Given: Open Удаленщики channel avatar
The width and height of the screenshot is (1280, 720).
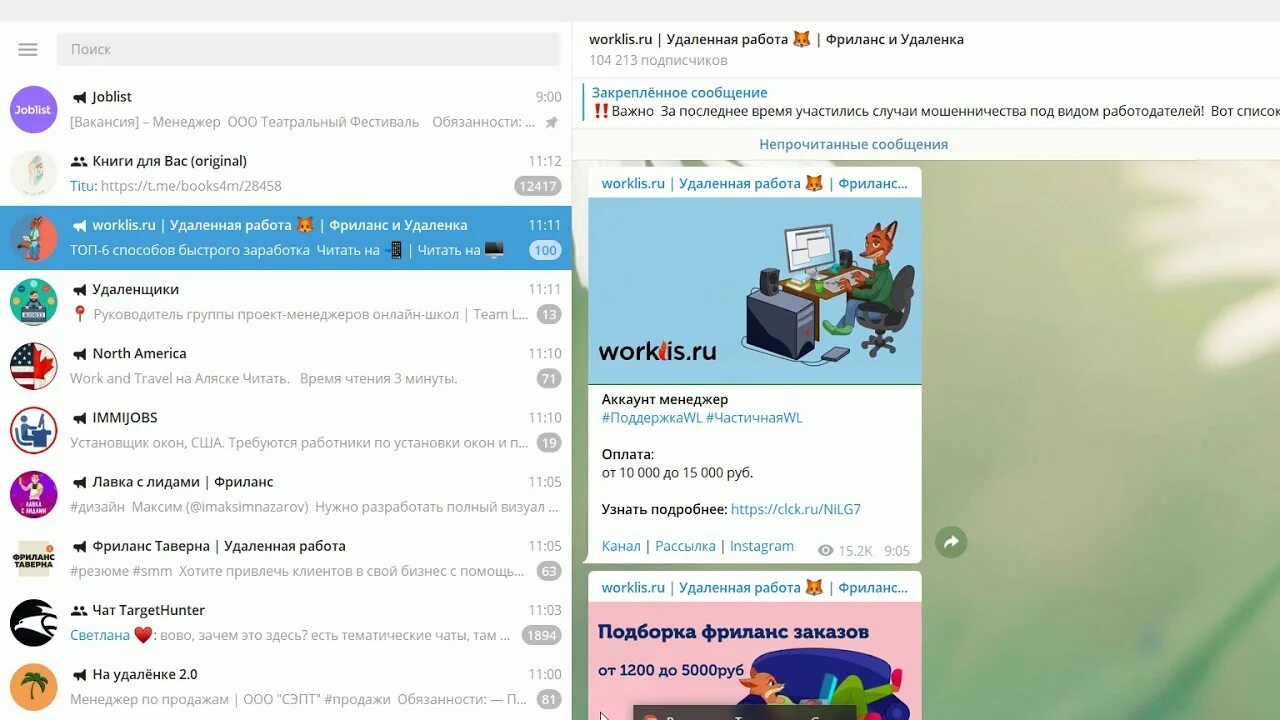Looking at the screenshot, I should pyautogui.click(x=34, y=302).
